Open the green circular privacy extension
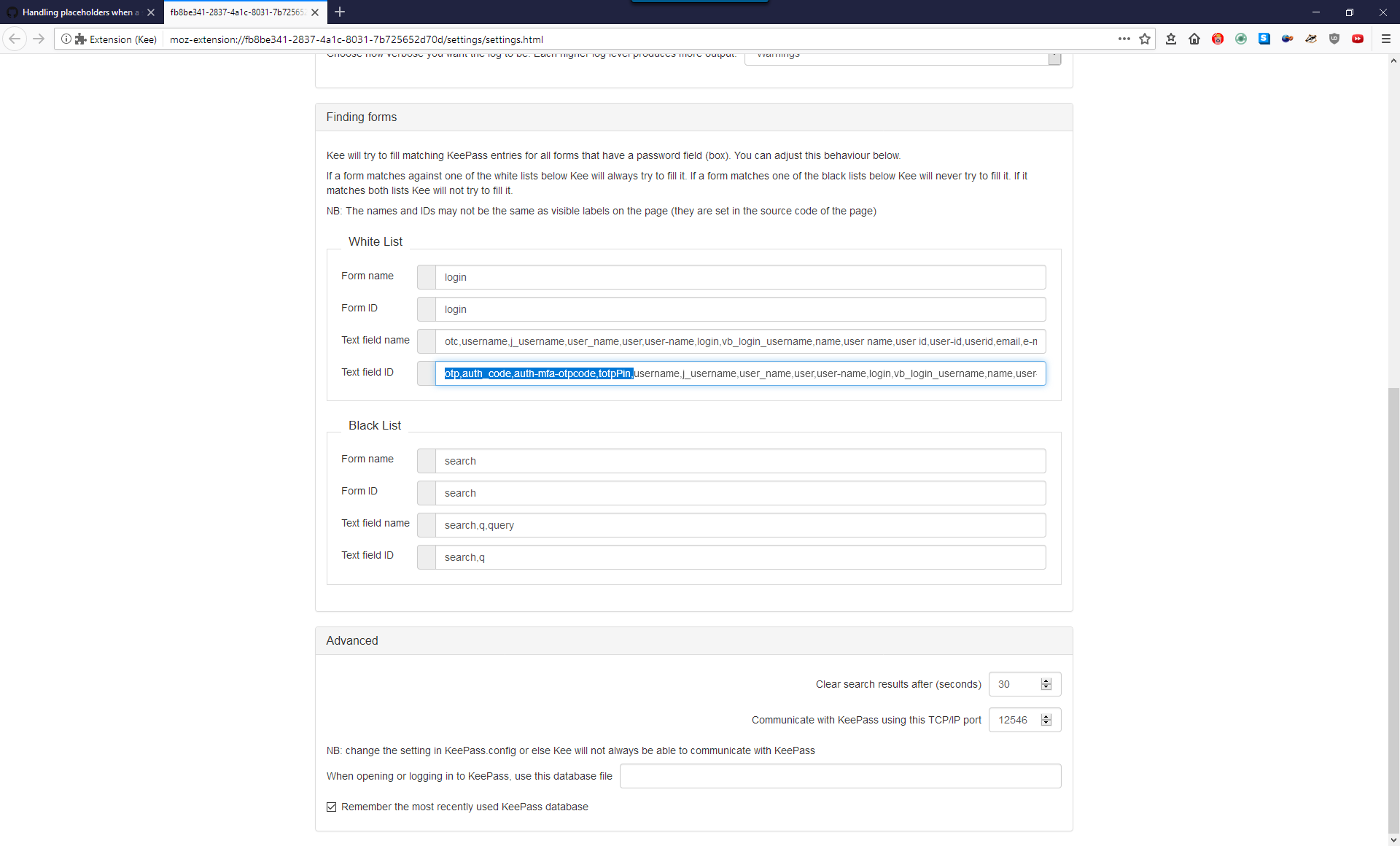 point(1241,39)
